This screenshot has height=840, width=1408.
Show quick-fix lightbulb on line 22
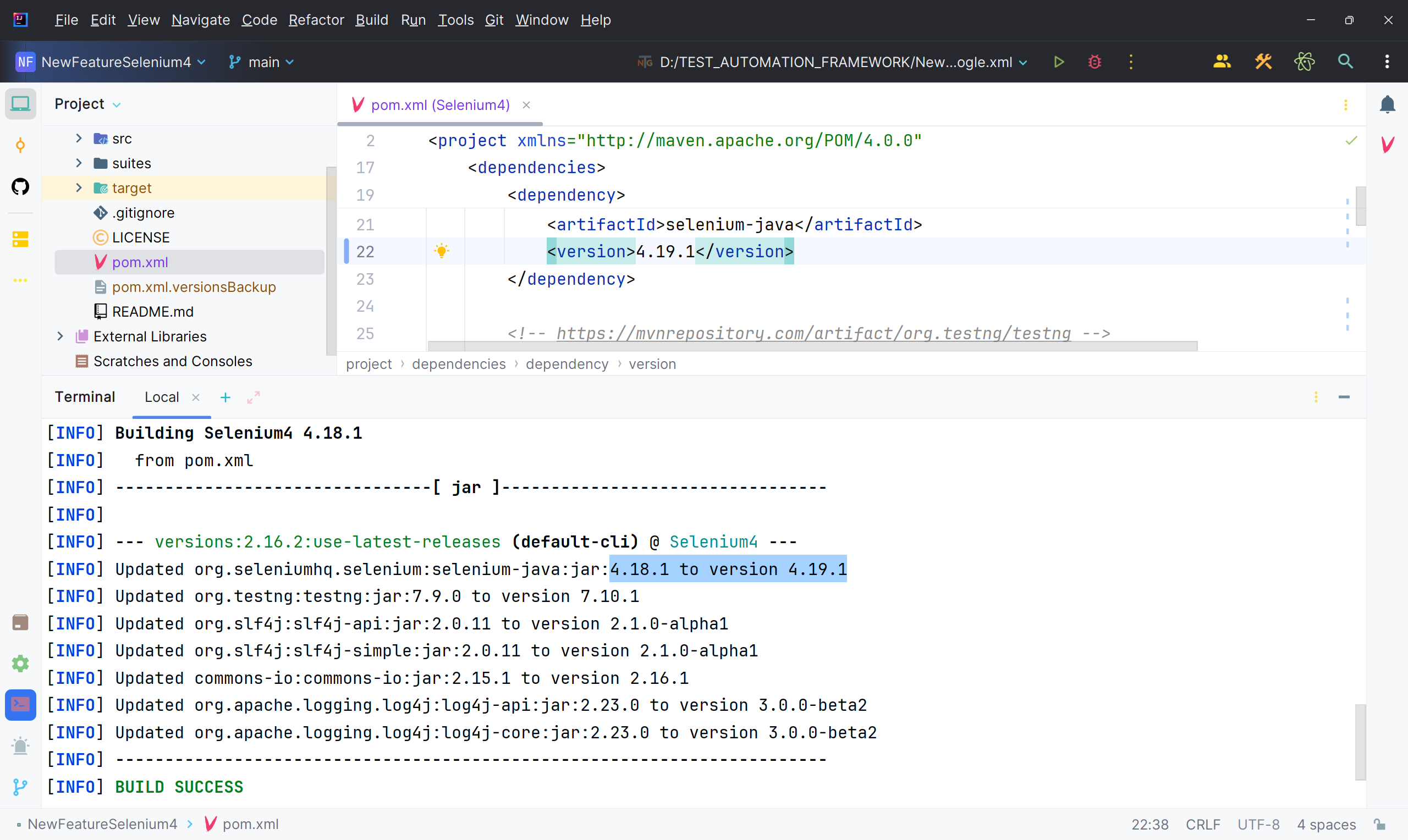click(442, 251)
